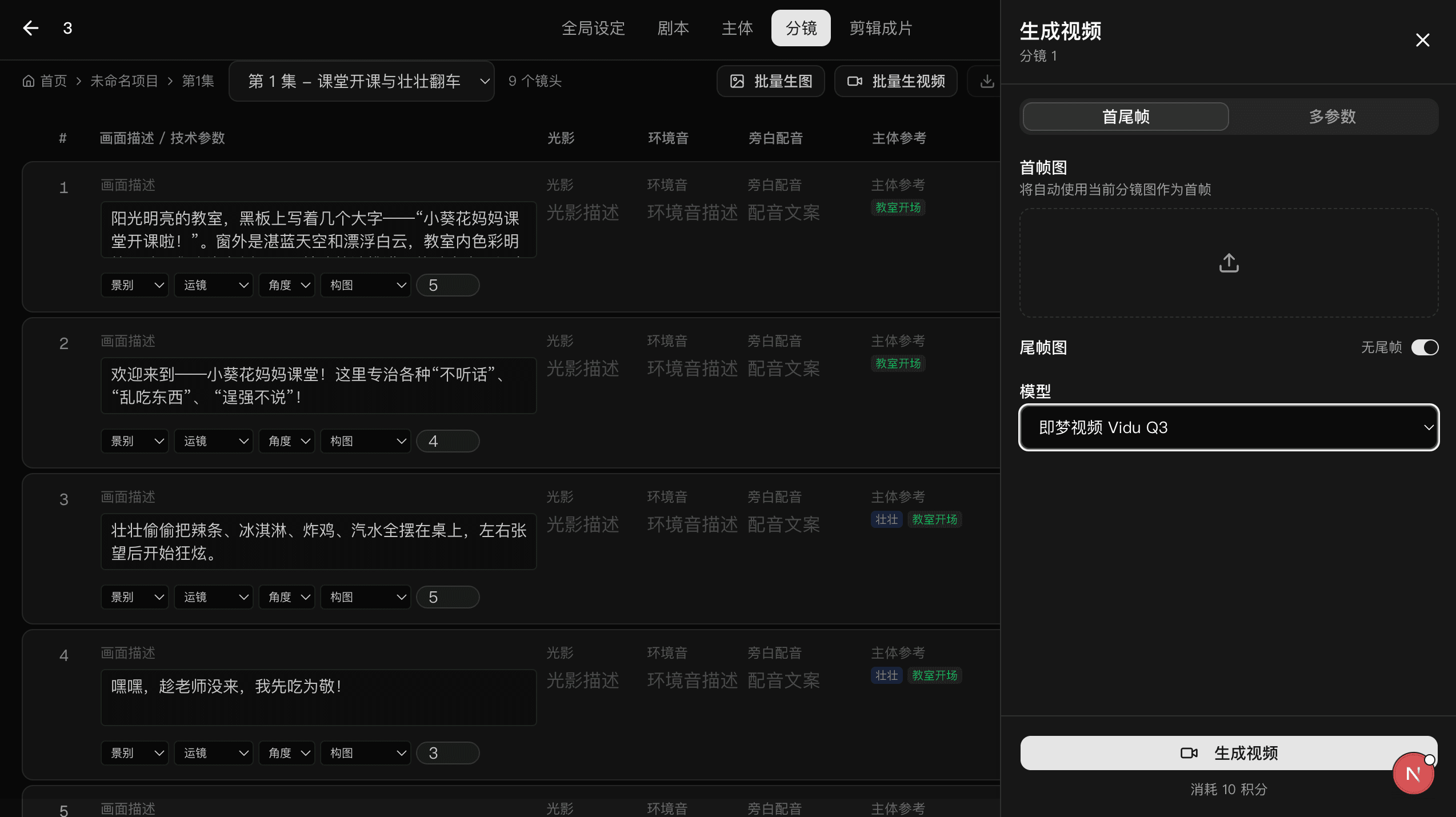Close the 生成视频 panel
Viewport: 1456px width, 817px height.
tap(1422, 40)
